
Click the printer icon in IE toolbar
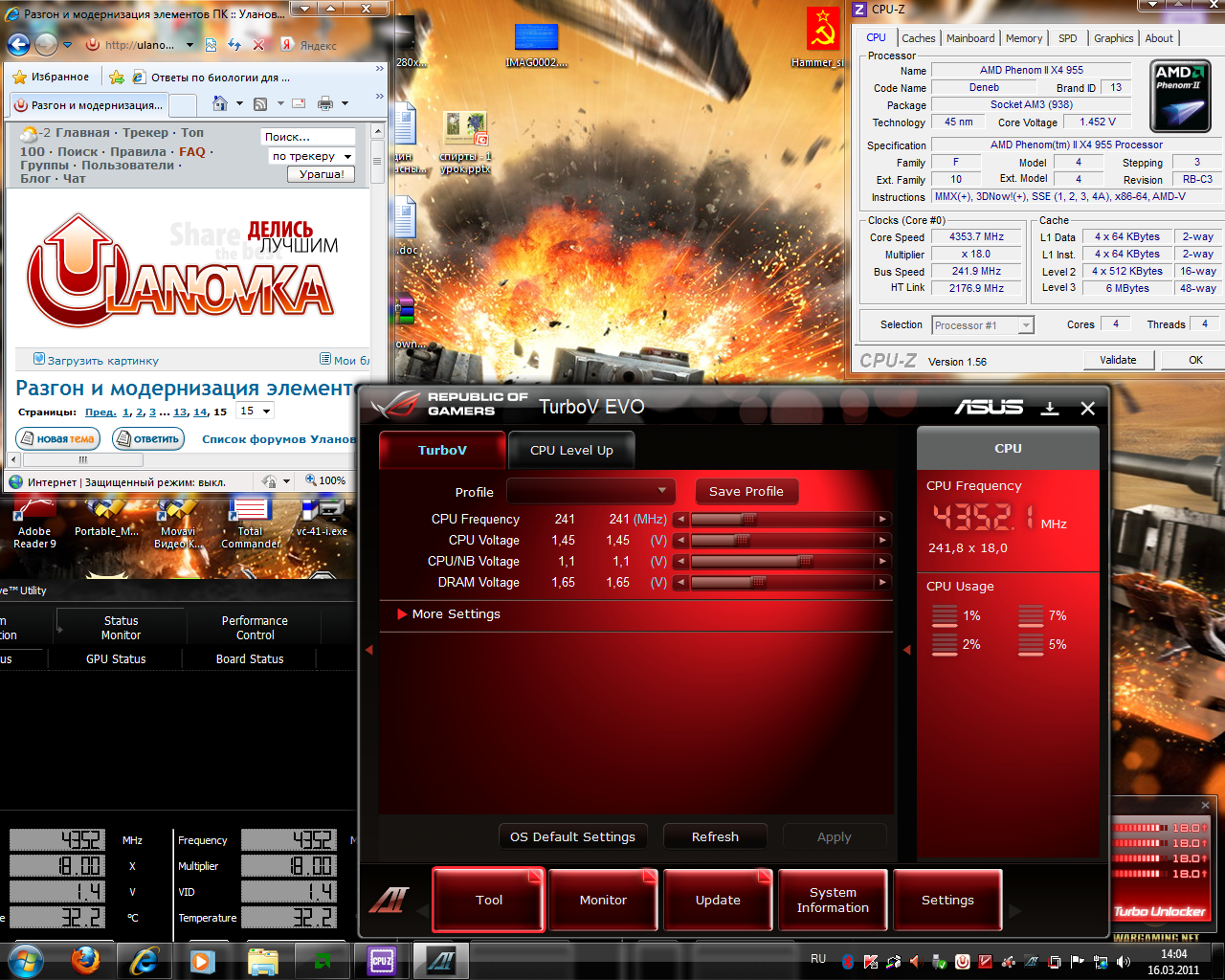(325, 103)
